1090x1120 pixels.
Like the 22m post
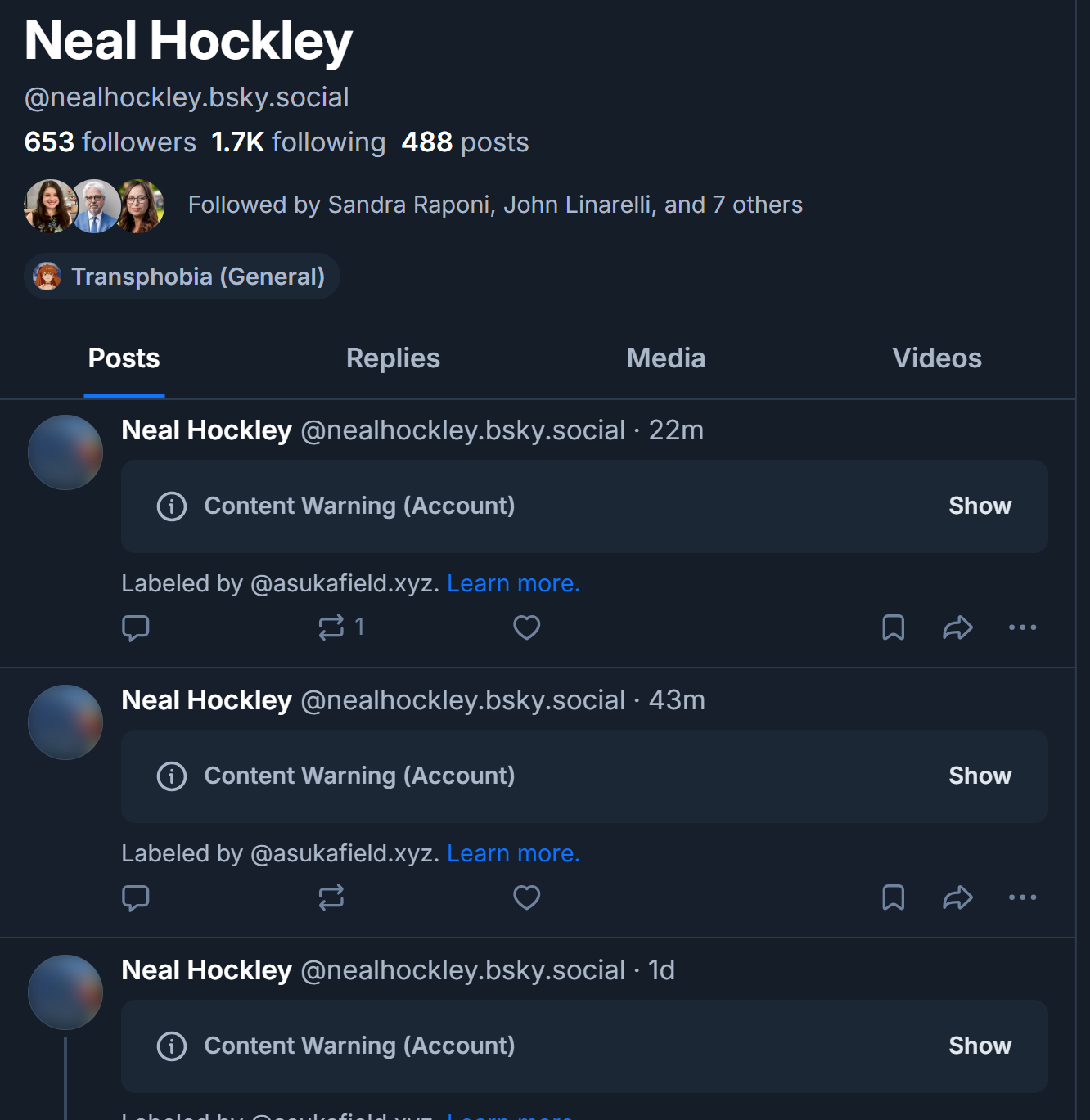[526, 627]
